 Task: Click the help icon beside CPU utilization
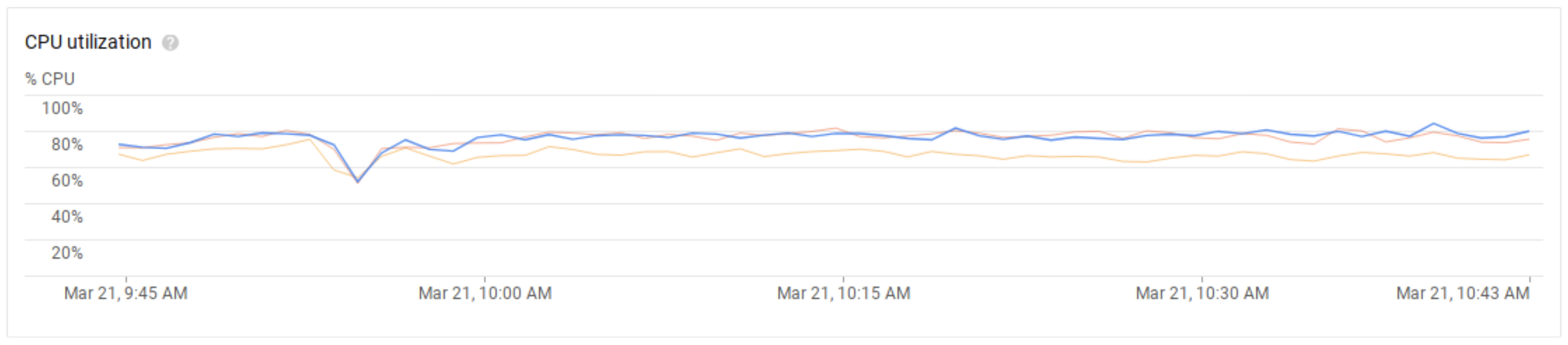pos(170,43)
